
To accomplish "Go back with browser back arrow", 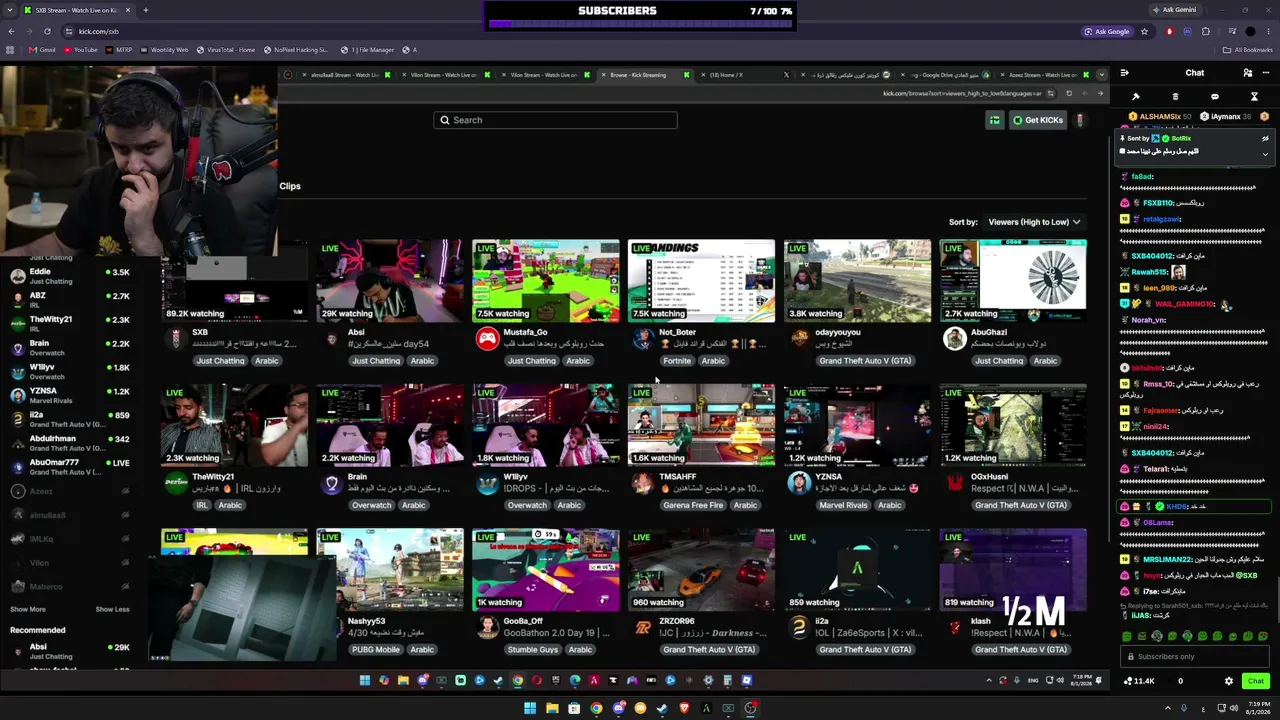I will tap(11, 31).
